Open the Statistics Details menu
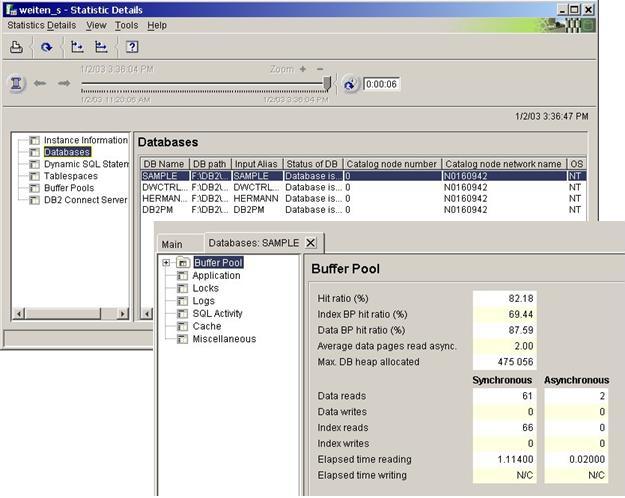The height and width of the screenshot is (498, 625). coord(41,25)
